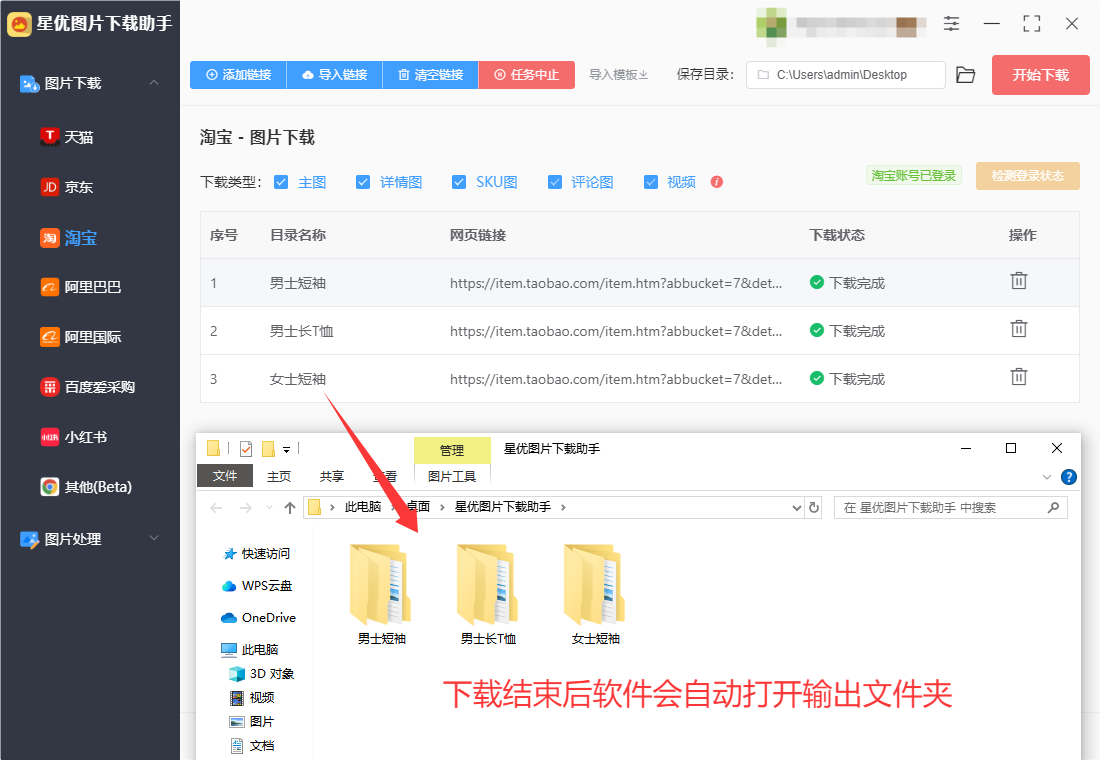
Task: Collapse the 图片下载 sidebar group
Action: coord(154,83)
